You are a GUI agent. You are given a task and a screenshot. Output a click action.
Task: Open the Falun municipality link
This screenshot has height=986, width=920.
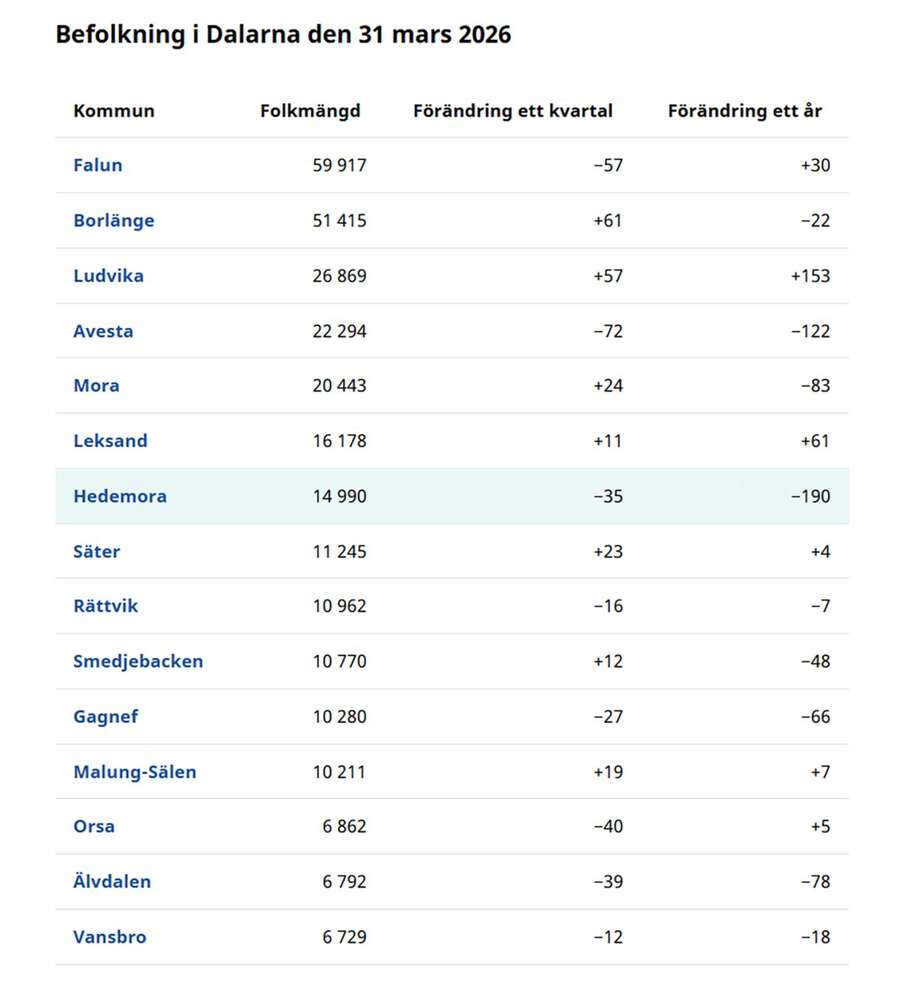pyautogui.click(x=97, y=165)
